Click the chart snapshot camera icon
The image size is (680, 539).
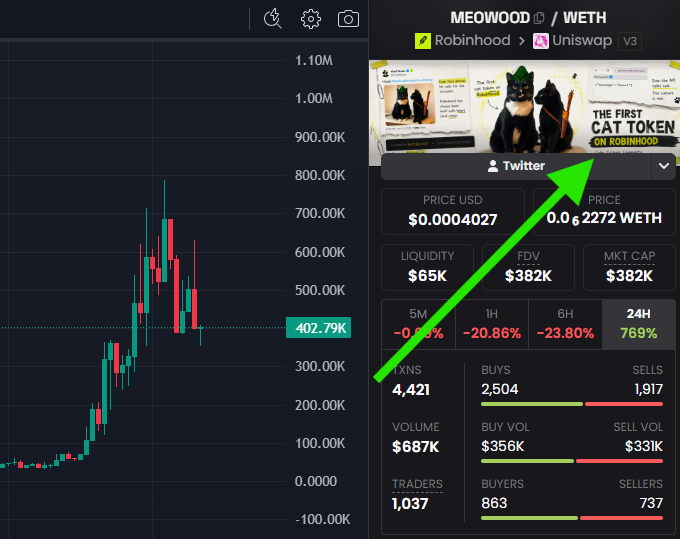click(348, 19)
